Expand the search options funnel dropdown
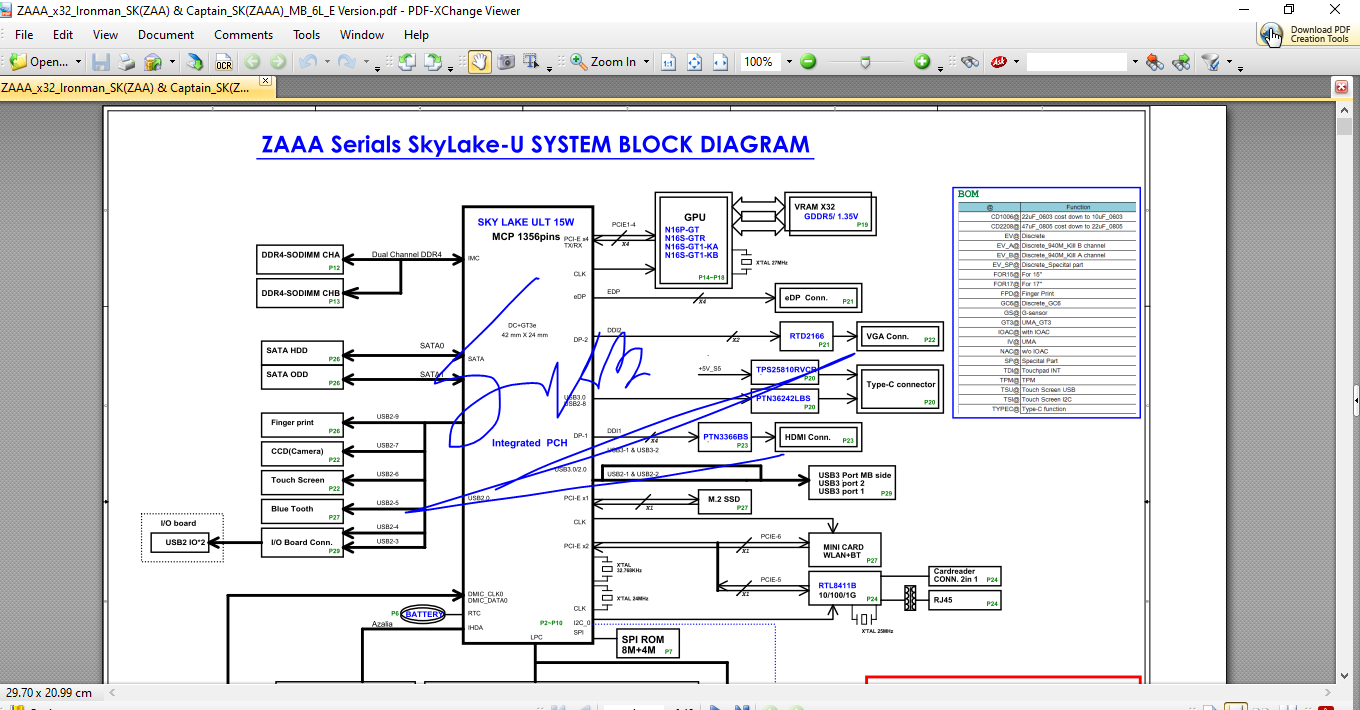Image resolution: width=1360 pixels, height=710 pixels. point(1229,62)
